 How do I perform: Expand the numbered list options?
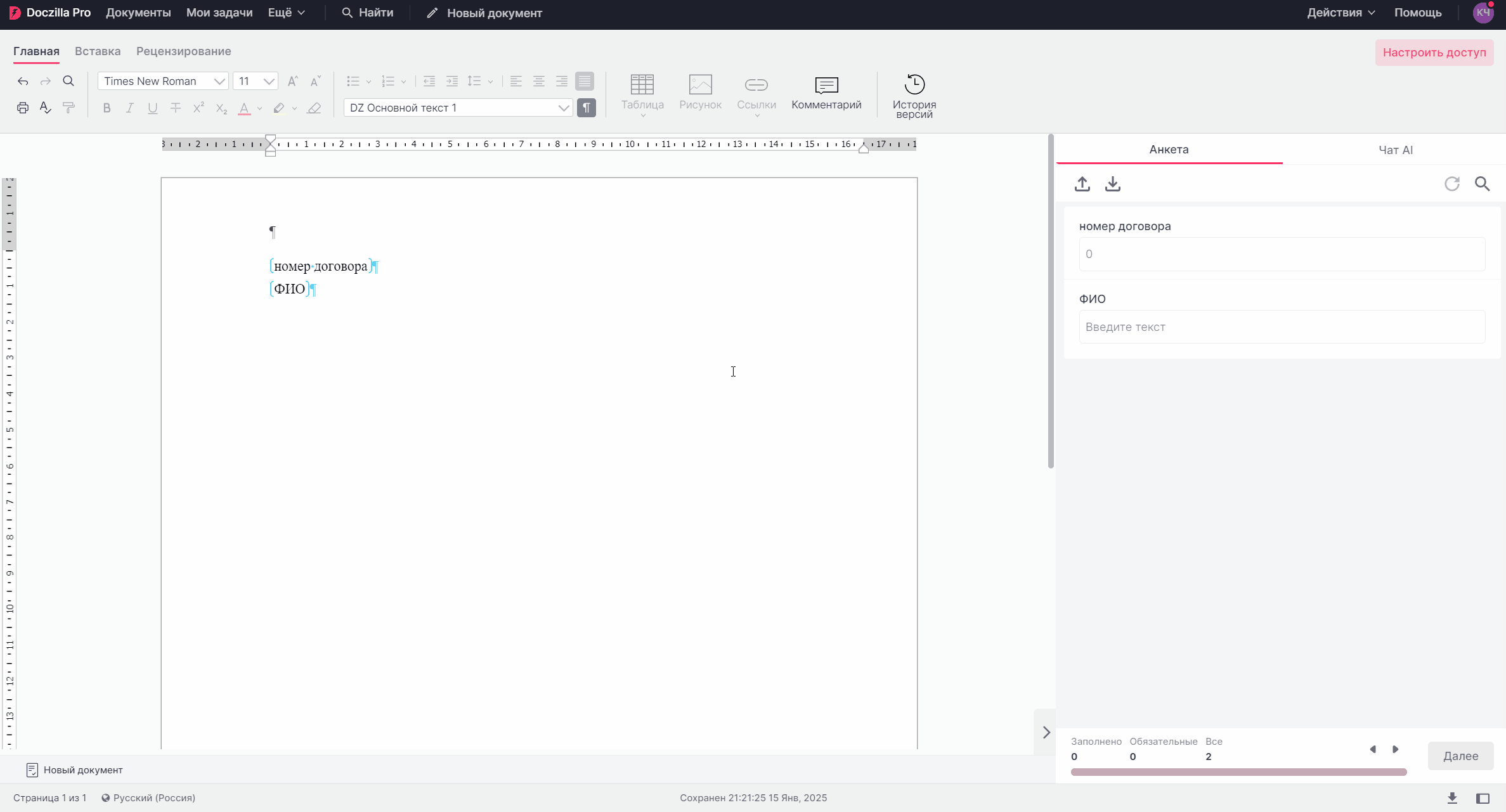pyautogui.click(x=403, y=82)
